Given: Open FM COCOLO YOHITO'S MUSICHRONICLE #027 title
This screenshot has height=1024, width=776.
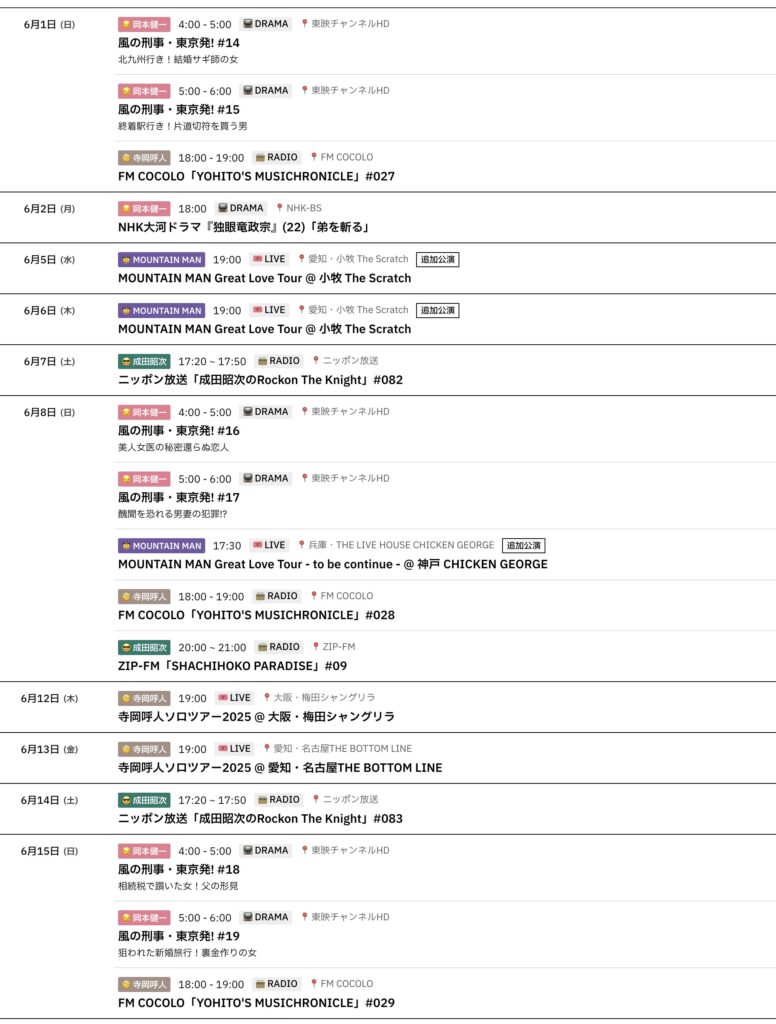Looking at the screenshot, I should [x=256, y=176].
